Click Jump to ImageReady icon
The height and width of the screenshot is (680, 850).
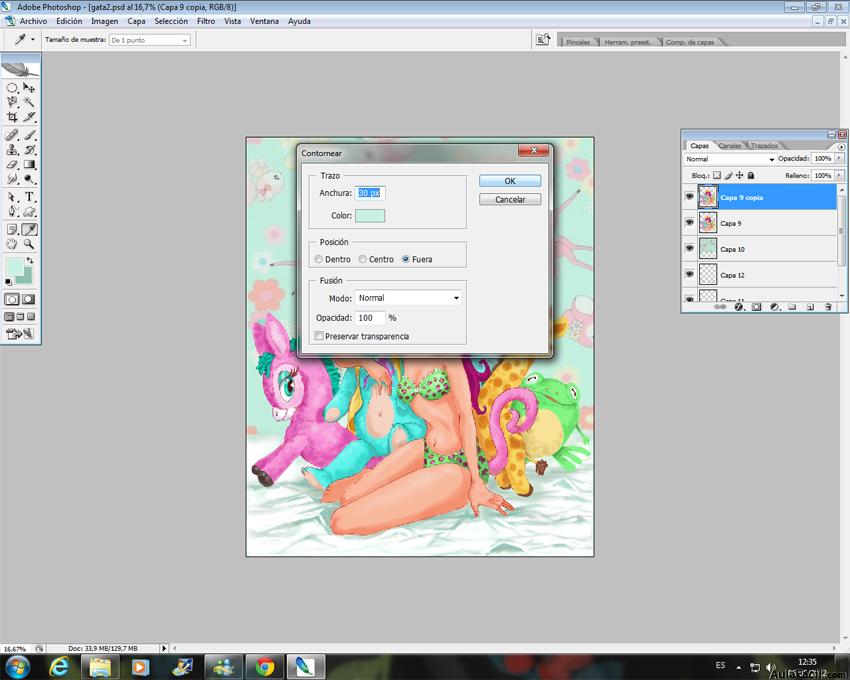(20, 334)
